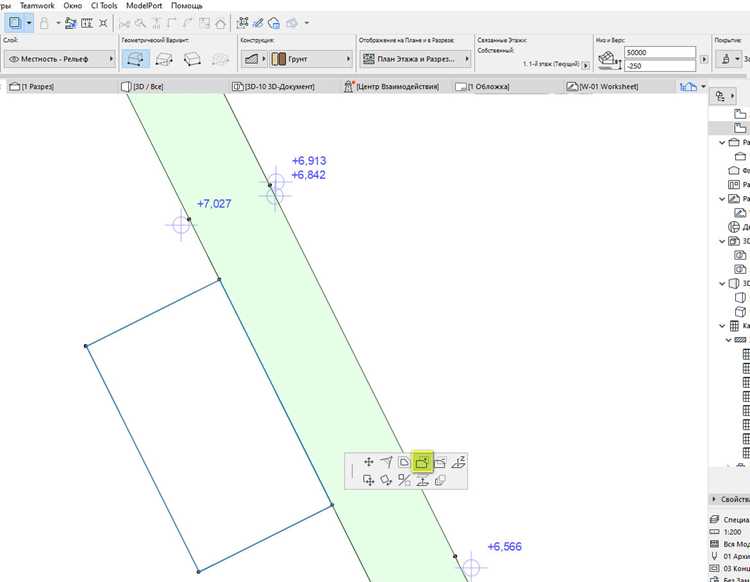750x582 pixels.
Task: Switch to the 3D / Все tab
Action: coord(143,87)
